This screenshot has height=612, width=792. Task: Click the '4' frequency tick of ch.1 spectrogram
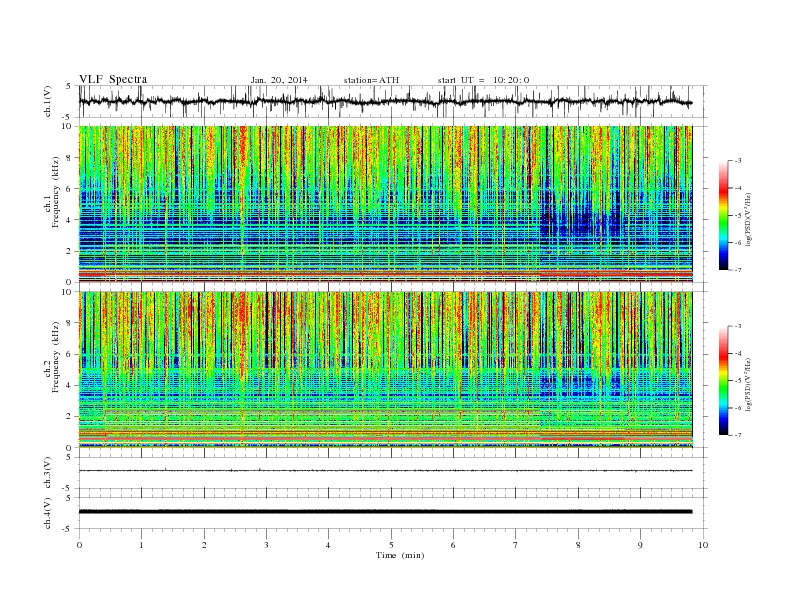(69, 220)
